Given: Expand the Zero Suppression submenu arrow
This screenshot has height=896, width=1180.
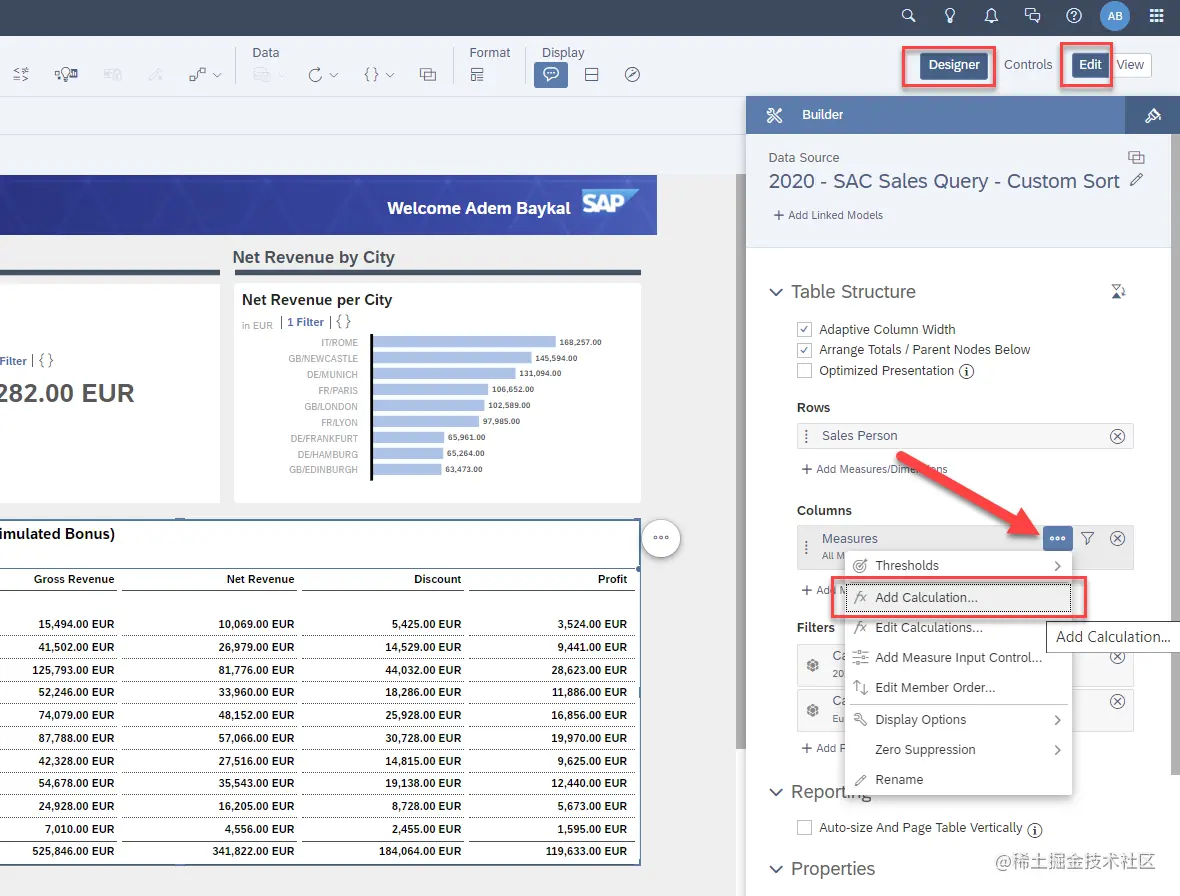Looking at the screenshot, I should coord(1057,750).
